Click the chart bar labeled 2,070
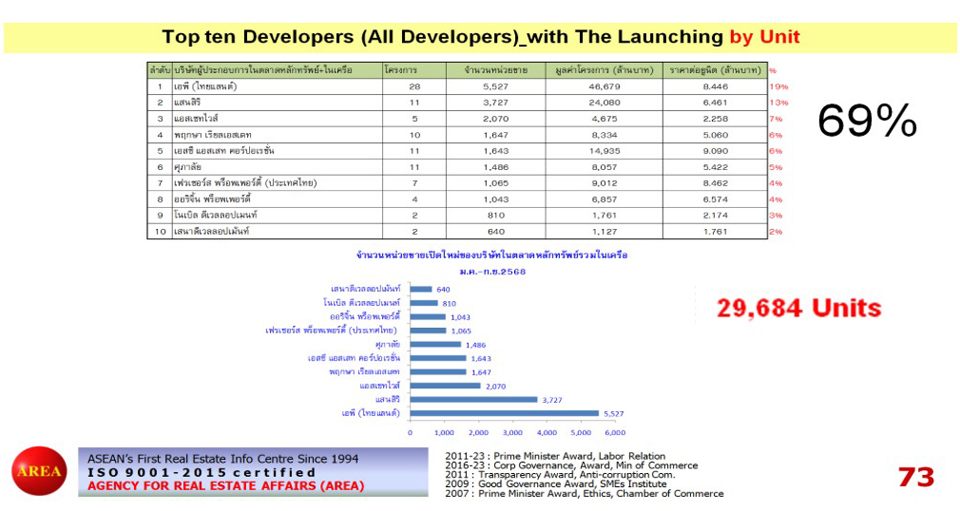Image resolution: width=960 pixels, height=511 pixels. [x=445, y=384]
